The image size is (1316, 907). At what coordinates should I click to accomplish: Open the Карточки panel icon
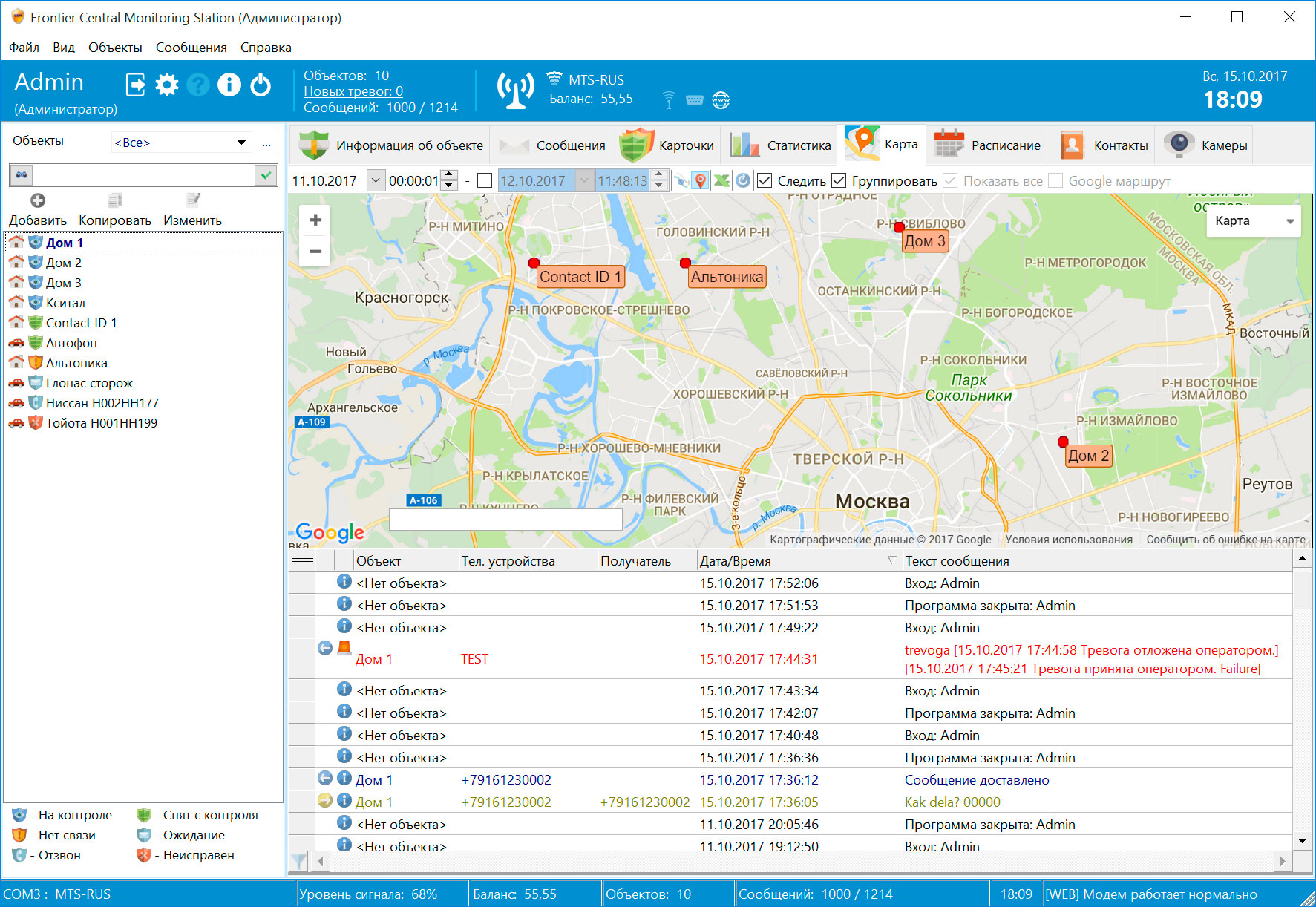[636, 144]
